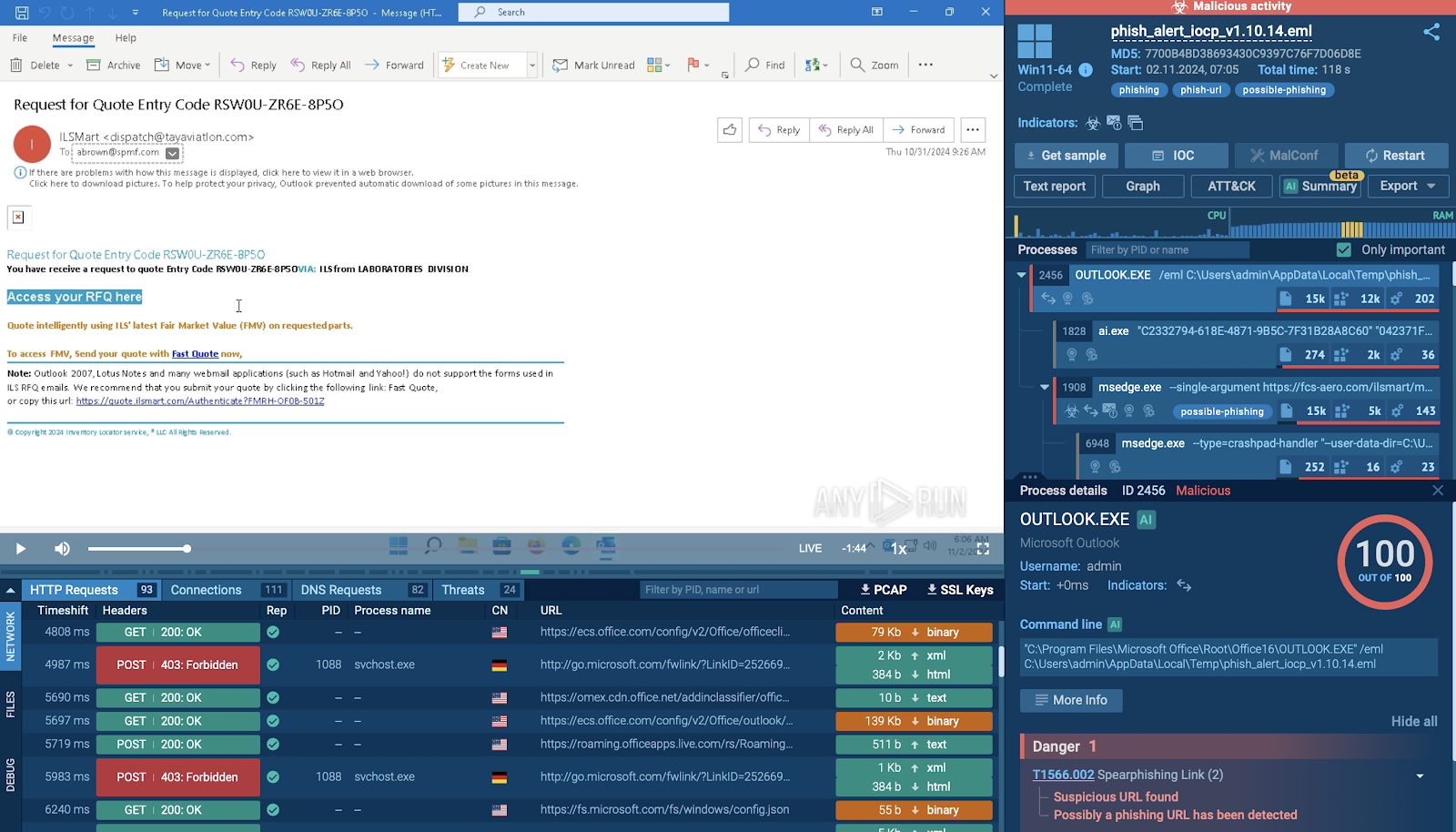Viewport: 1456px width, 832px height.
Task: Click the Reply button in message header
Action: pyautogui.click(x=779, y=129)
